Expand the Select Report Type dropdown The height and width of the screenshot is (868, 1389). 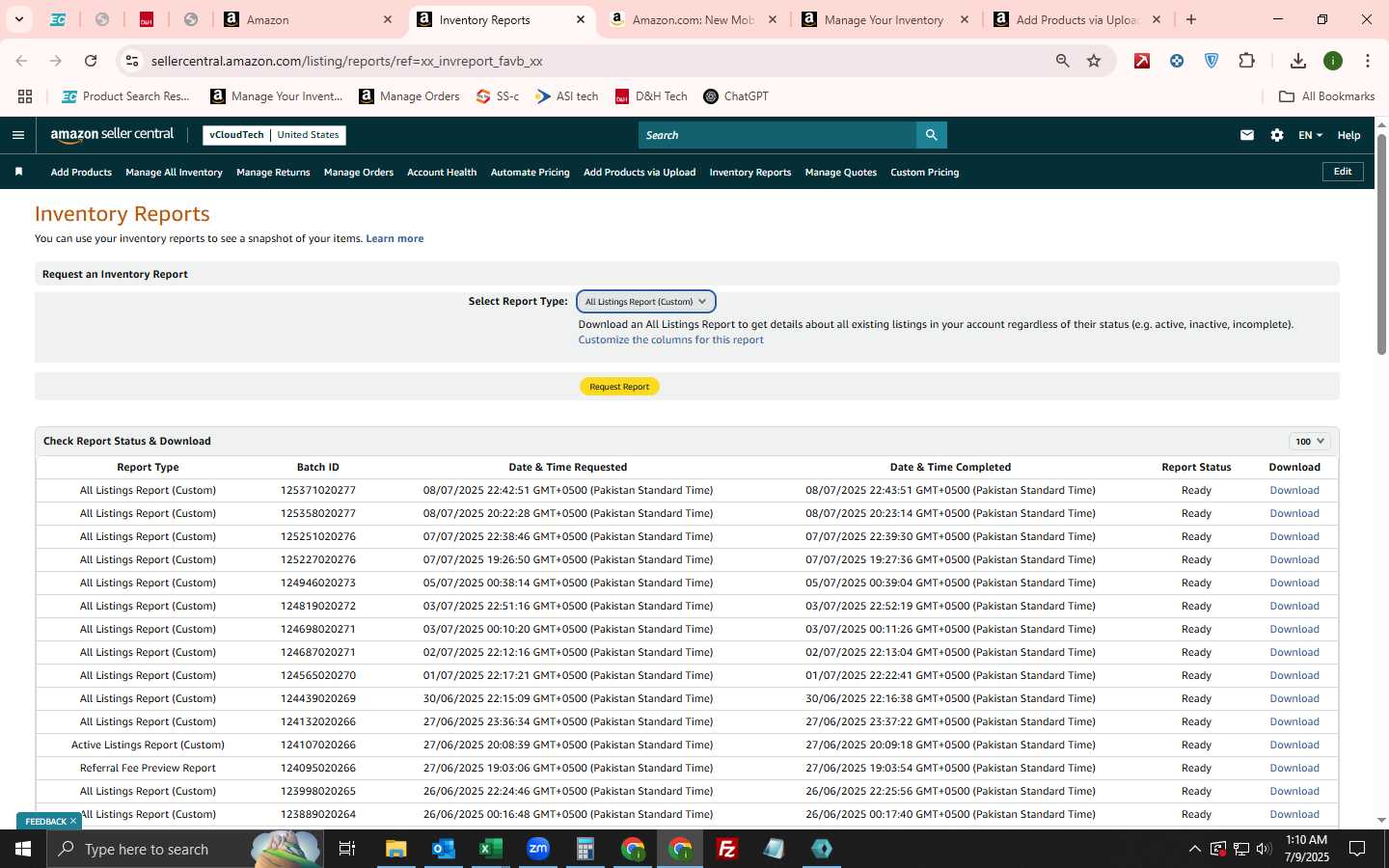click(x=645, y=302)
